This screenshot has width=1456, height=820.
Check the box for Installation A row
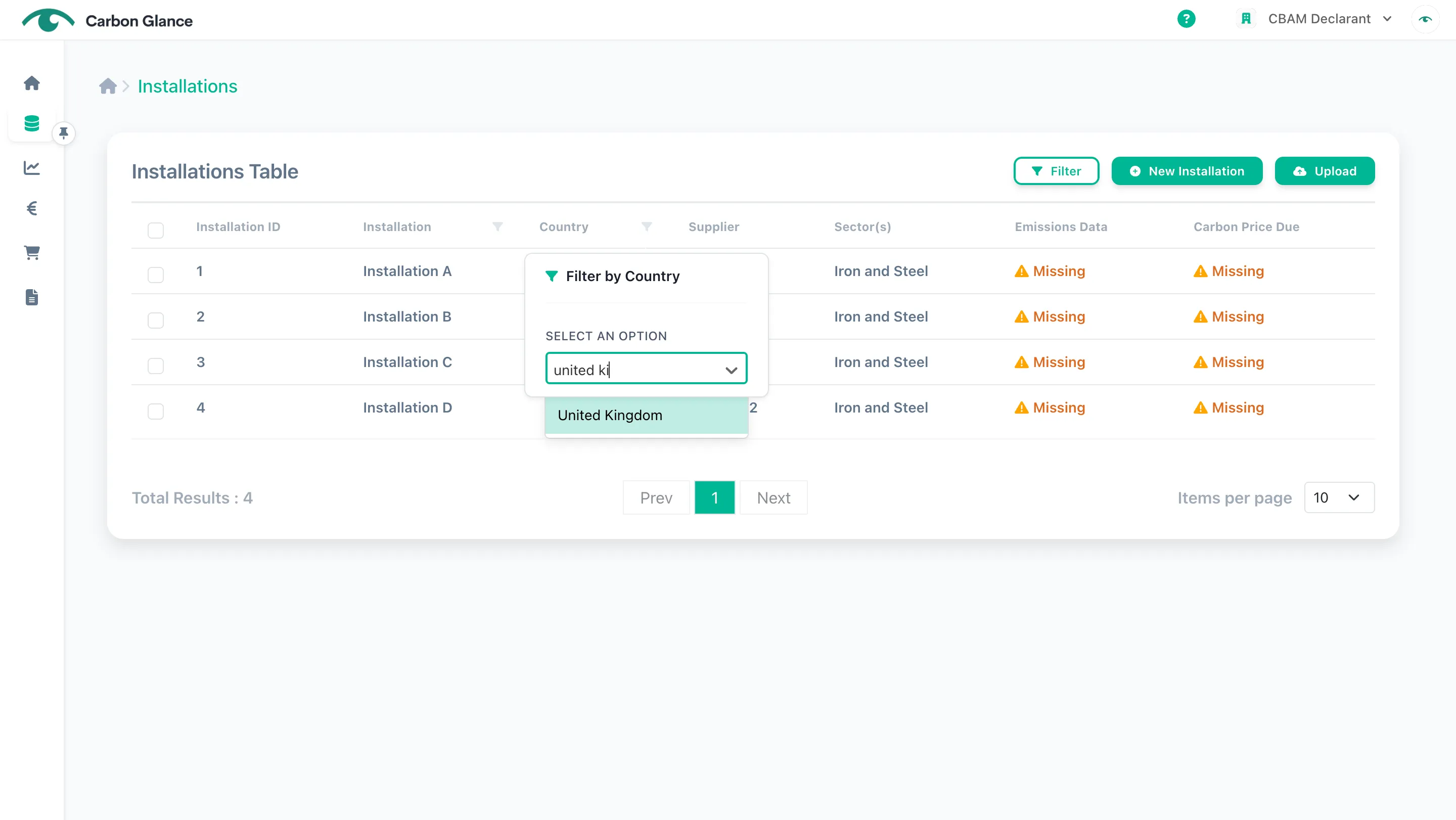click(155, 275)
